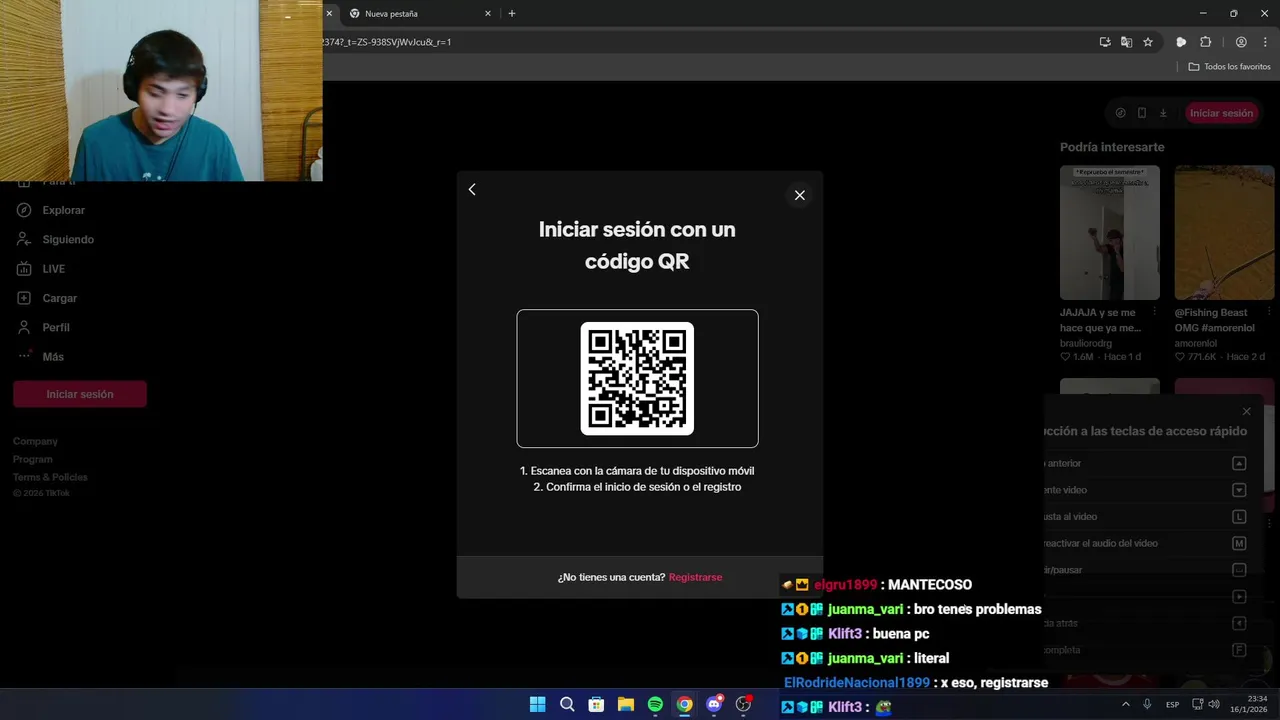Close the keyboard shortcuts panel
This screenshot has height=720, width=1280.
tap(1246, 411)
